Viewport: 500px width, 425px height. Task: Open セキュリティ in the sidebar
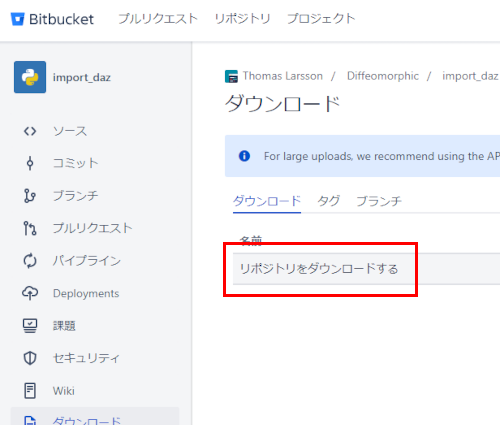pyautogui.click(x=86, y=358)
